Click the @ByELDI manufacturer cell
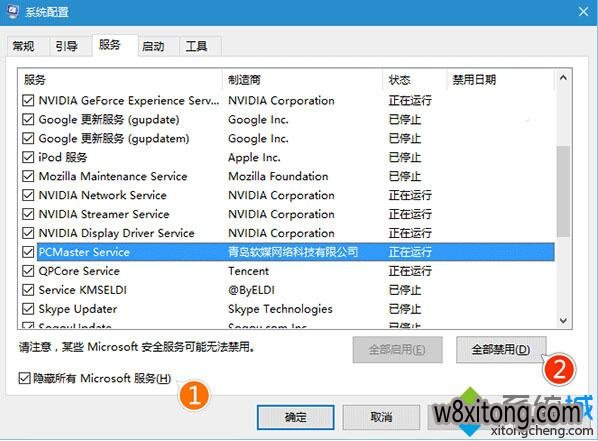The image size is (598, 441). 251,290
